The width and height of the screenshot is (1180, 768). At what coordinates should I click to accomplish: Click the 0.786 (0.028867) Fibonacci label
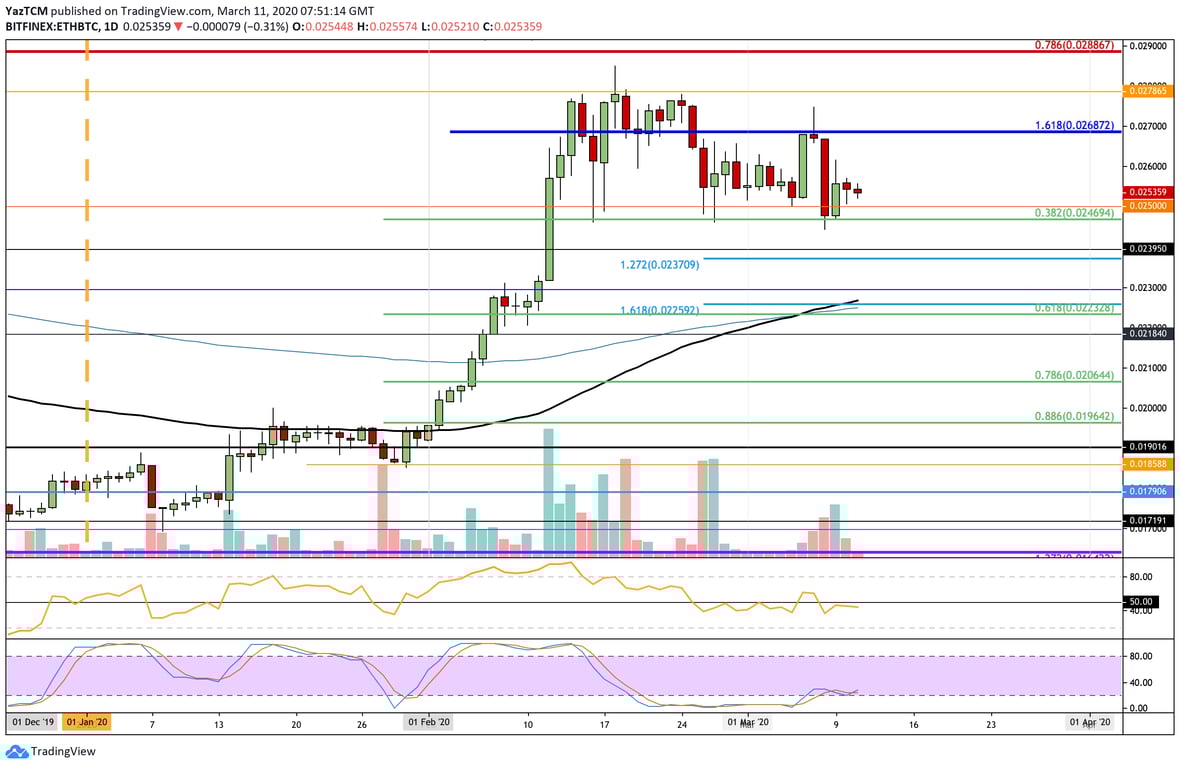click(1073, 47)
